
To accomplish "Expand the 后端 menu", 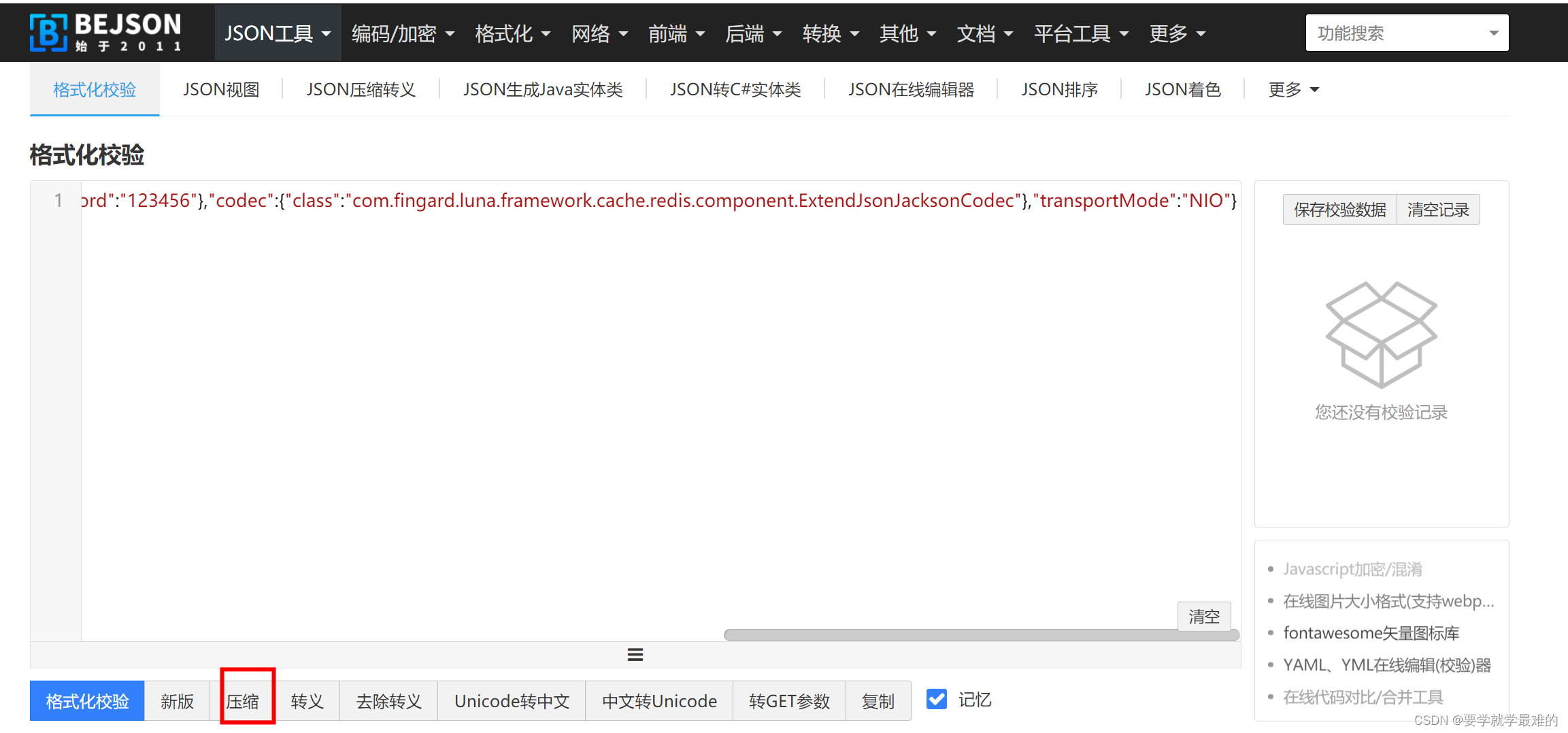I will (753, 33).
